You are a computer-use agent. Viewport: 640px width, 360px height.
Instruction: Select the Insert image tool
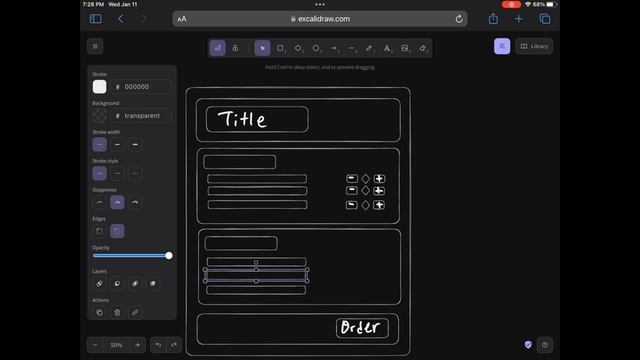click(x=404, y=48)
